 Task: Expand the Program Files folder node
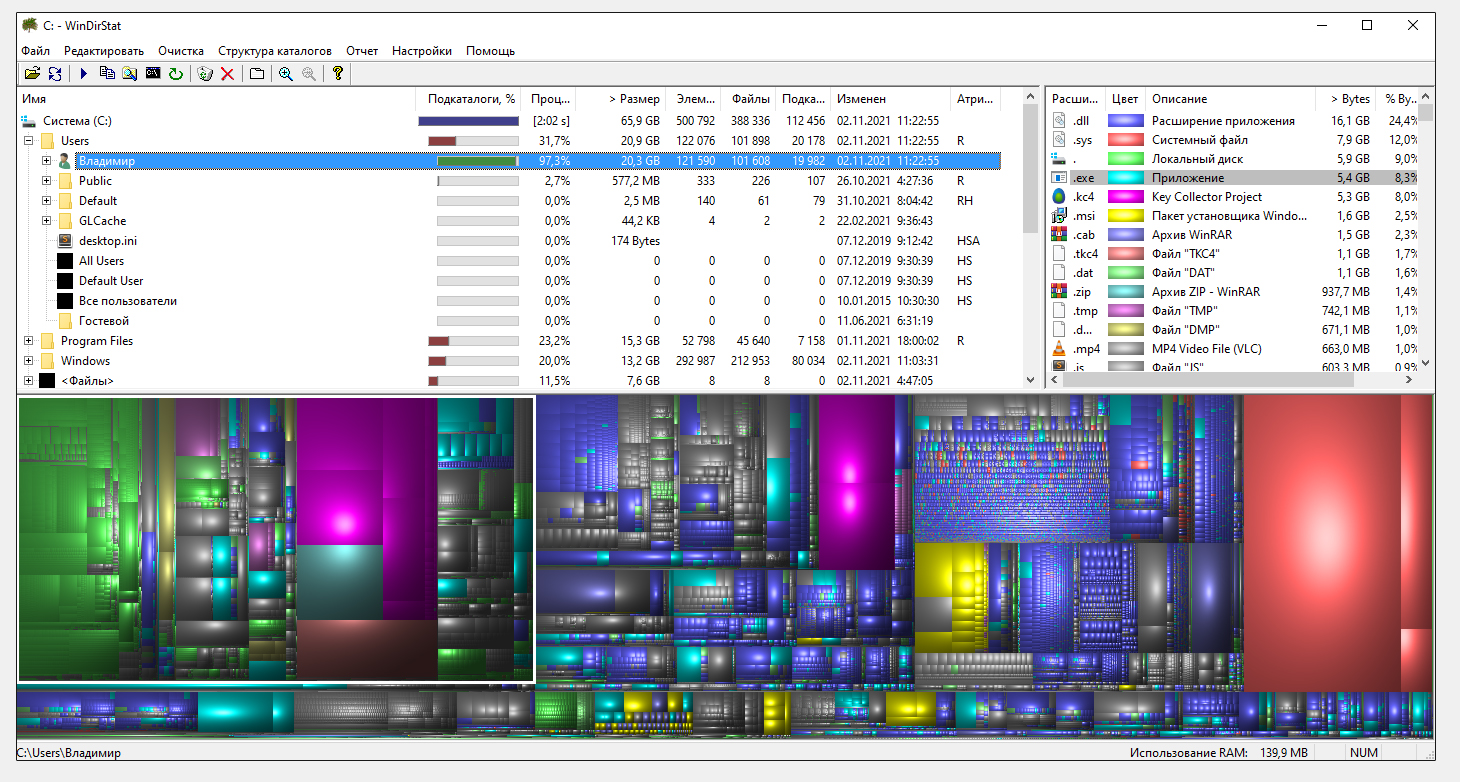[x=29, y=341]
